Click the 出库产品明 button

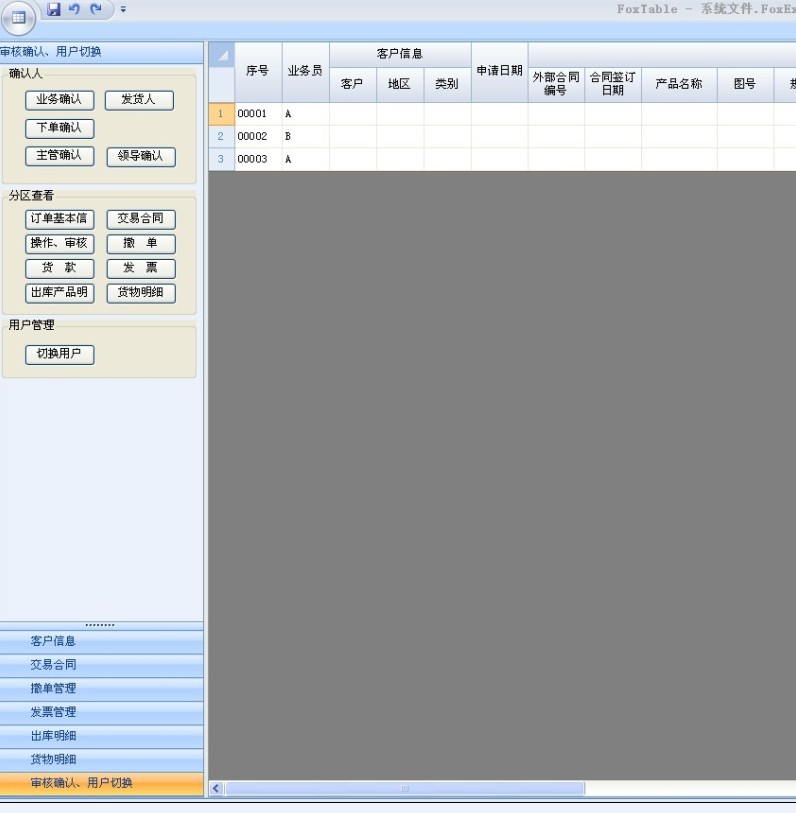(x=60, y=293)
